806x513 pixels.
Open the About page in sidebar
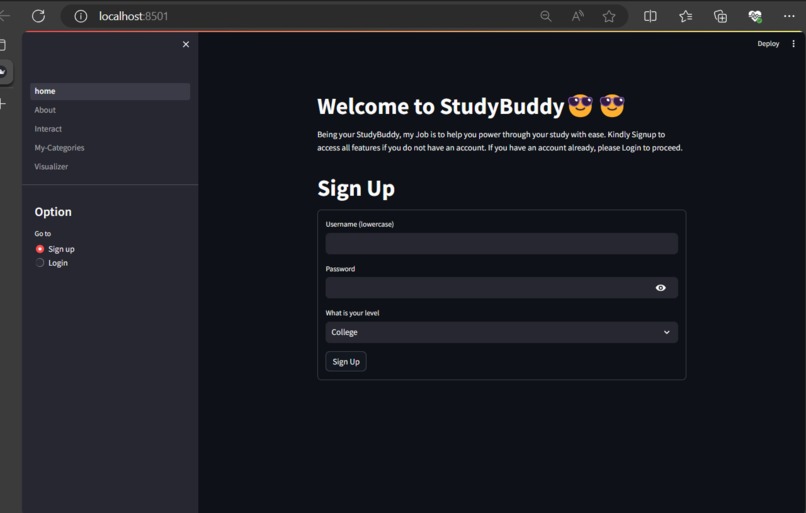coord(110,110)
